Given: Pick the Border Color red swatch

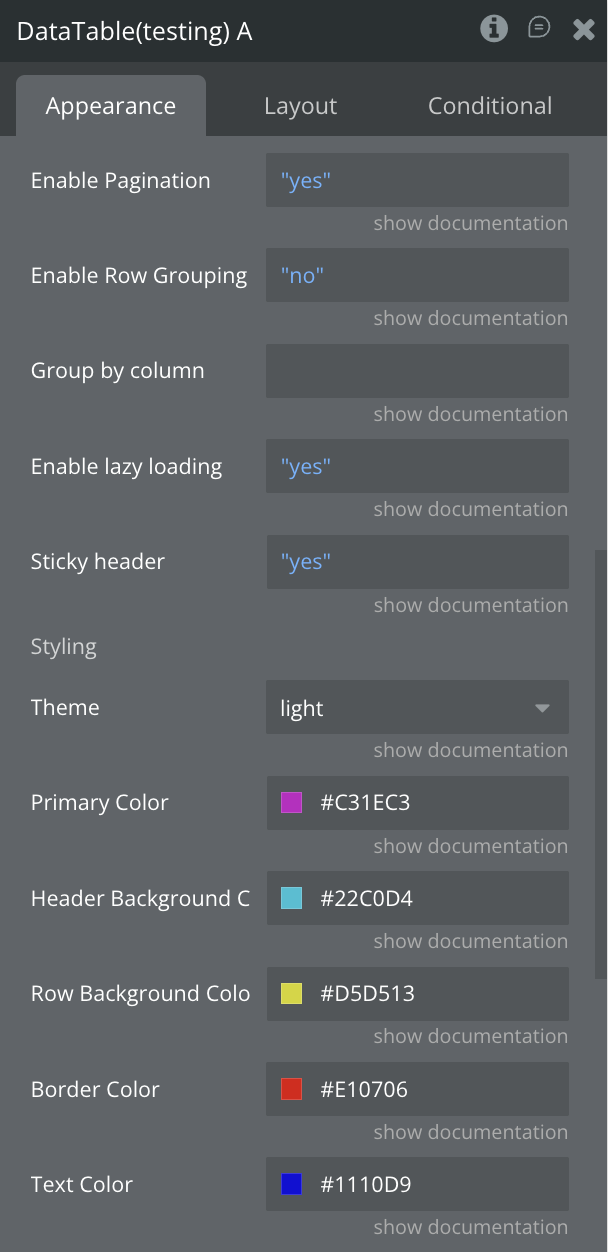Looking at the screenshot, I should click(x=291, y=1089).
